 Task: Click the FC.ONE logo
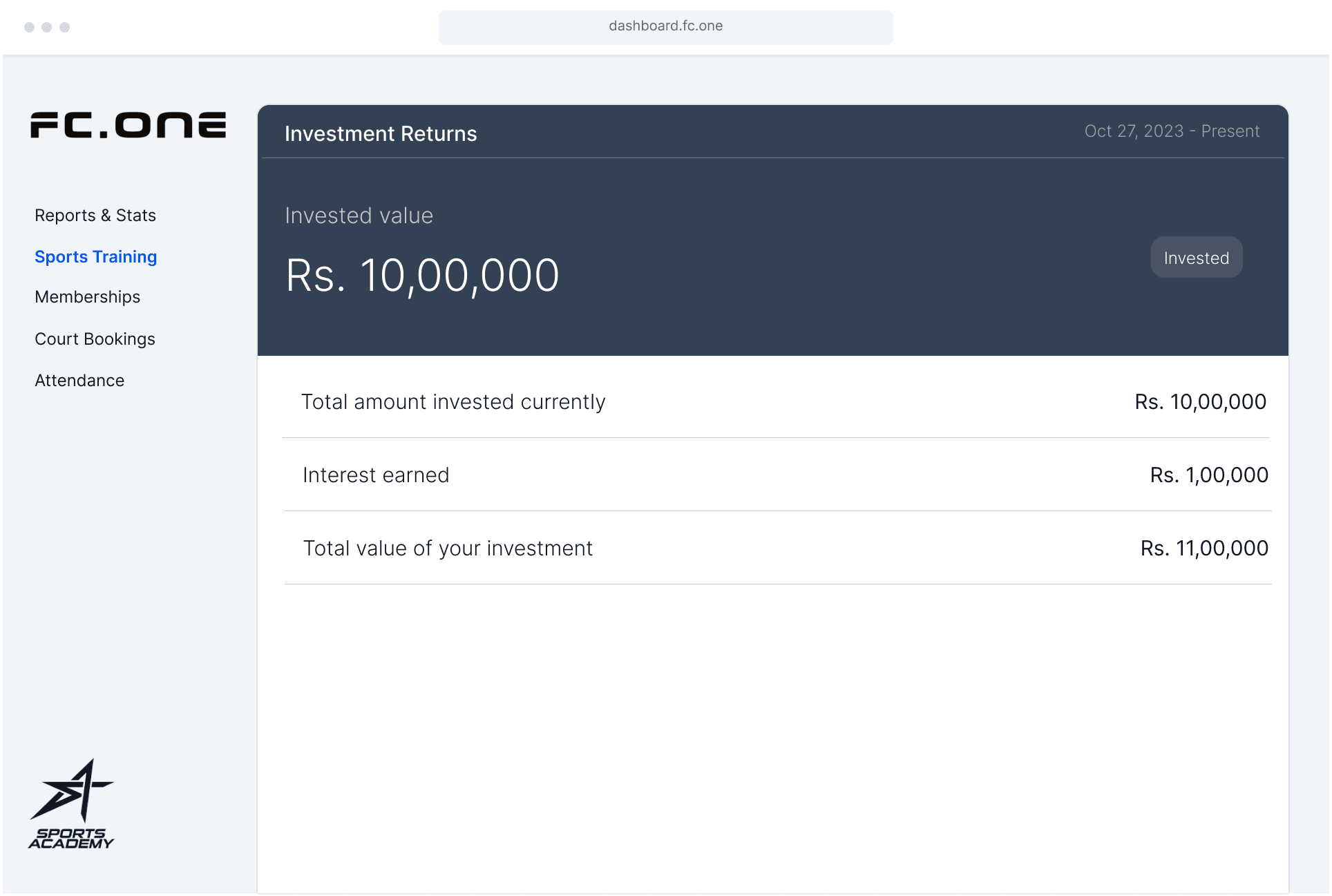click(x=128, y=125)
